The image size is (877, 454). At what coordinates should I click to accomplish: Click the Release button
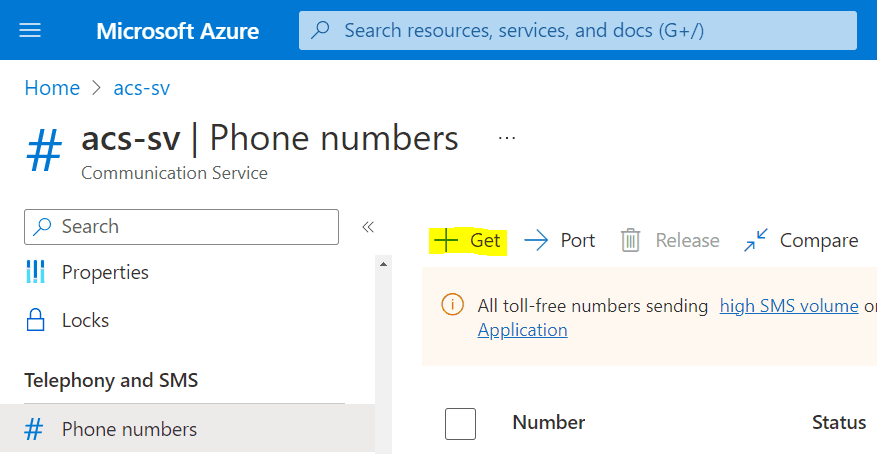(670, 240)
